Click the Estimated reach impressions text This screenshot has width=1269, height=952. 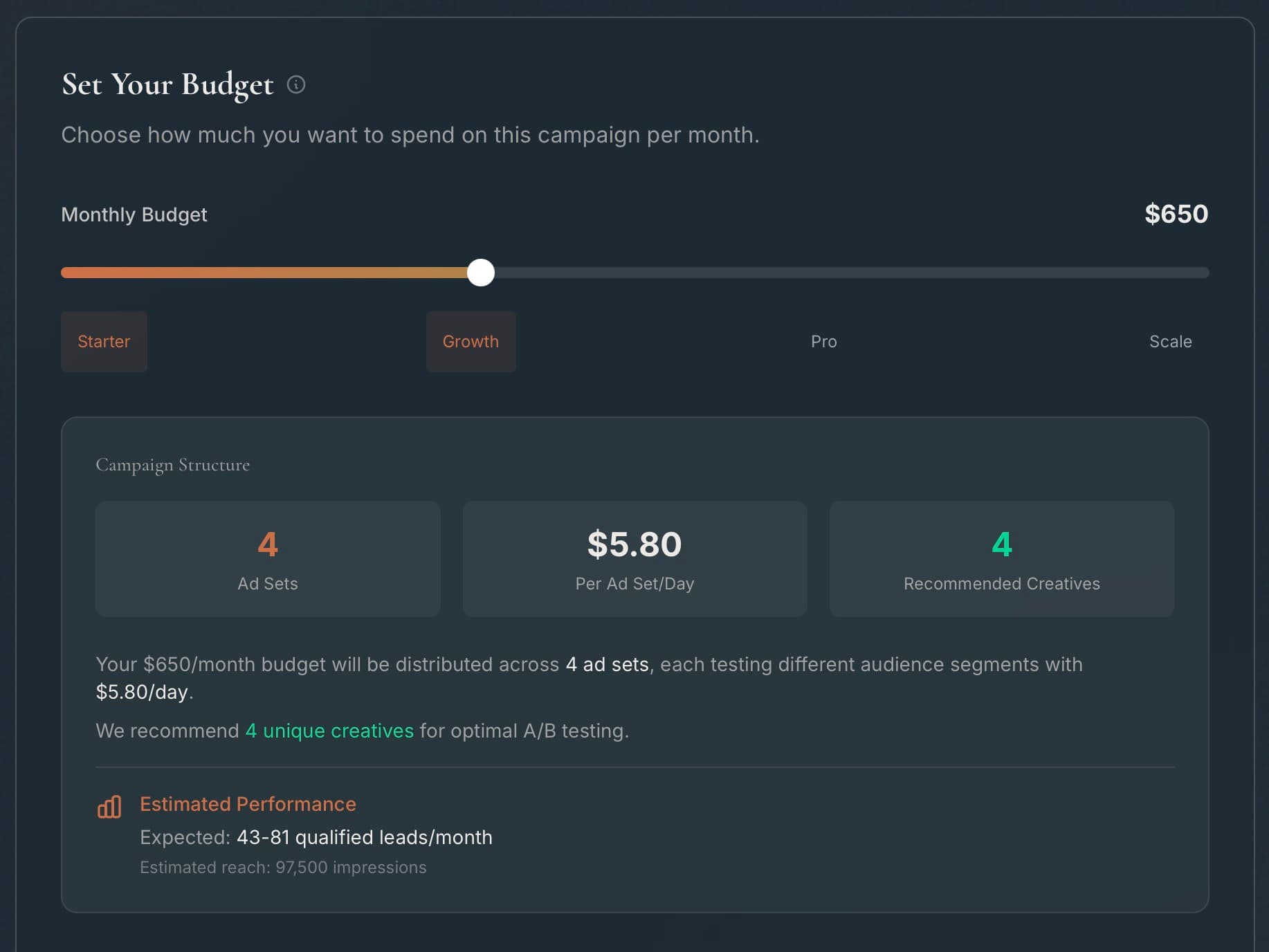click(x=282, y=867)
